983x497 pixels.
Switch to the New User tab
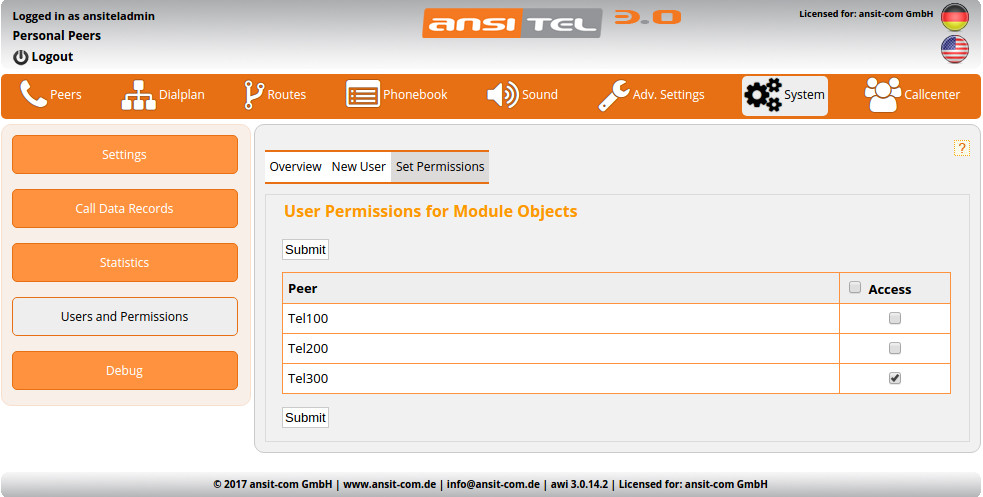(x=358, y=167)
